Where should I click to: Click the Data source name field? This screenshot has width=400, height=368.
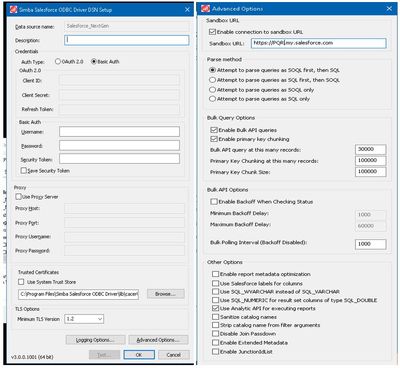(x=127, y=26)
